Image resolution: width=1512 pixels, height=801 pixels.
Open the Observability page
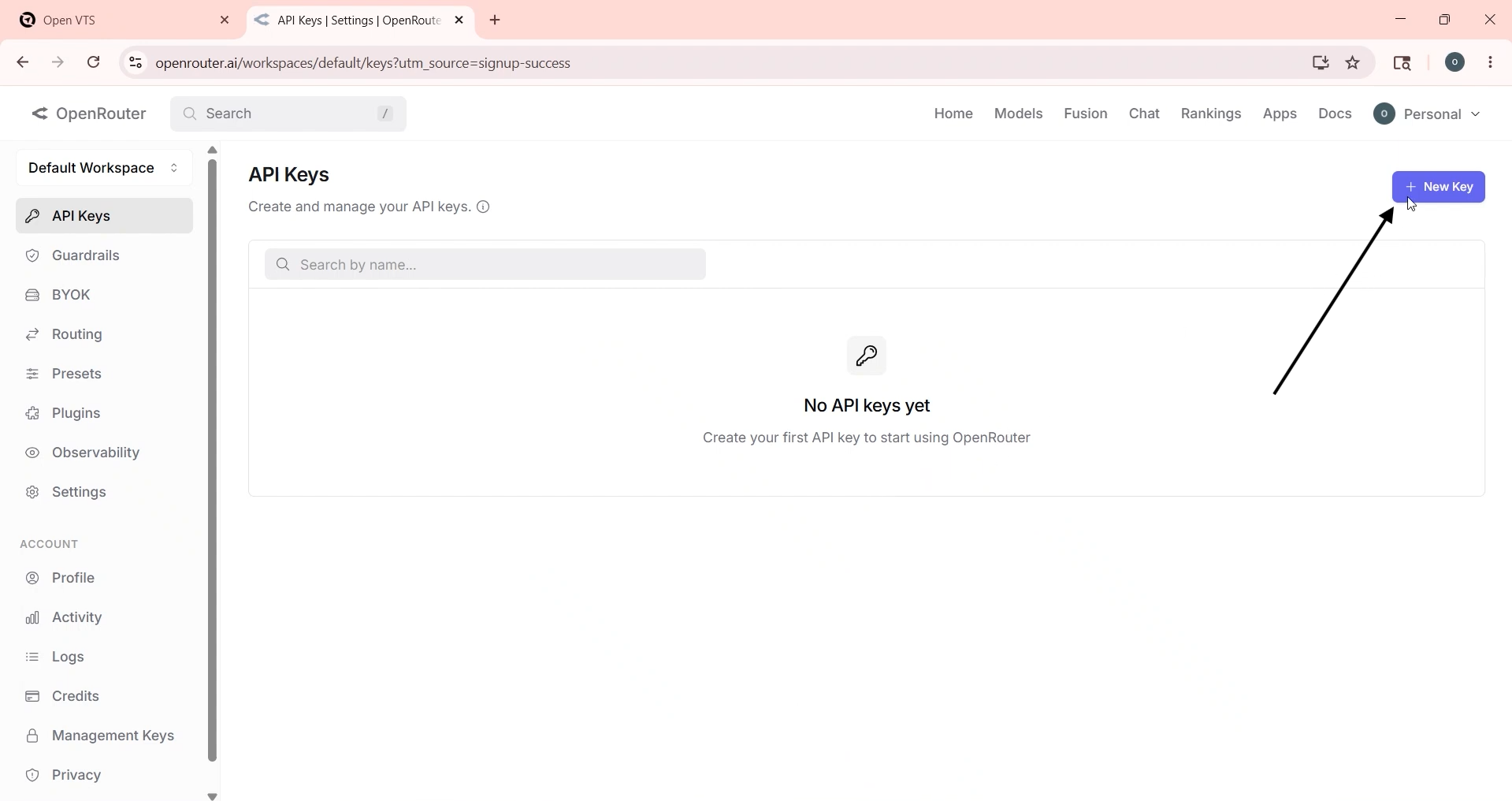104,453
